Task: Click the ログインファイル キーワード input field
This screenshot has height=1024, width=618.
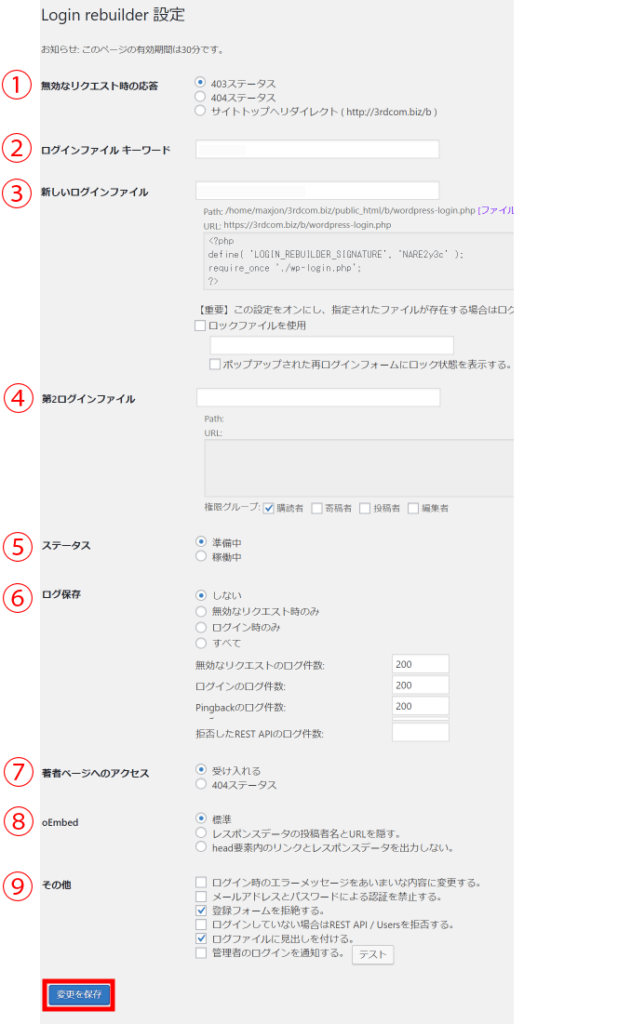Action: pos(317,149)
